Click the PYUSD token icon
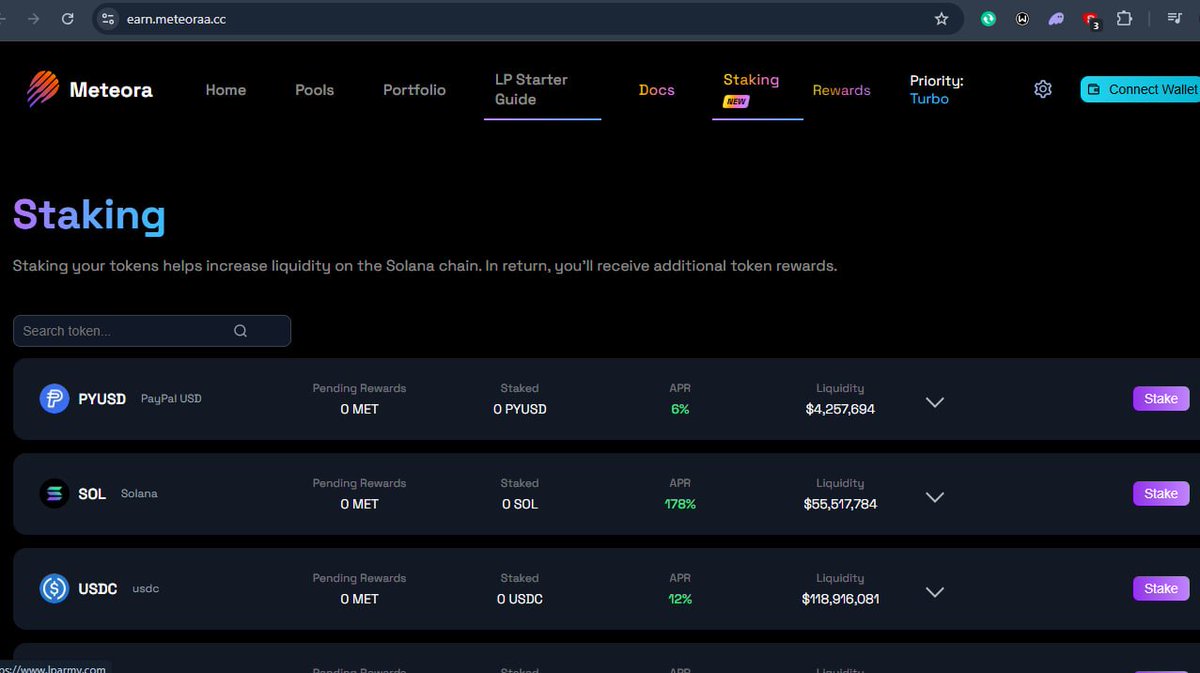The width and height of the screenshot is (1200, 673). [54, 398]
